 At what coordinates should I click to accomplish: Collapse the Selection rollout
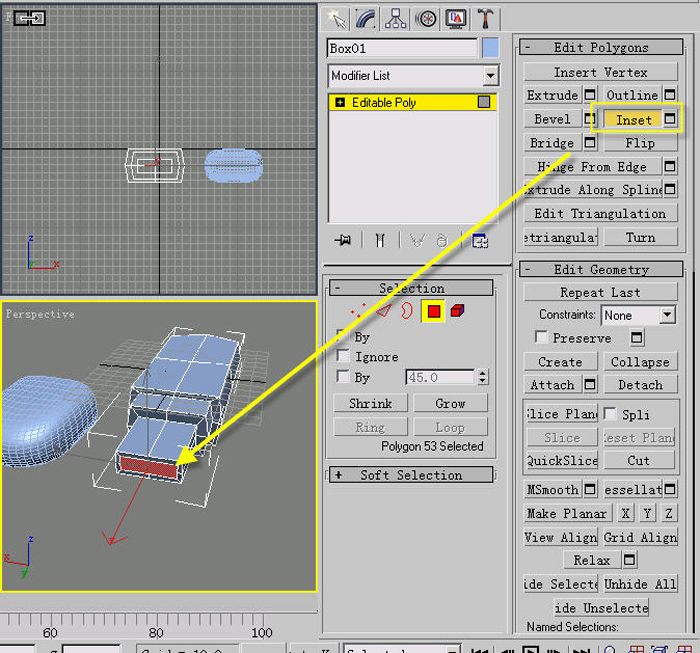[x=411, y=288]
